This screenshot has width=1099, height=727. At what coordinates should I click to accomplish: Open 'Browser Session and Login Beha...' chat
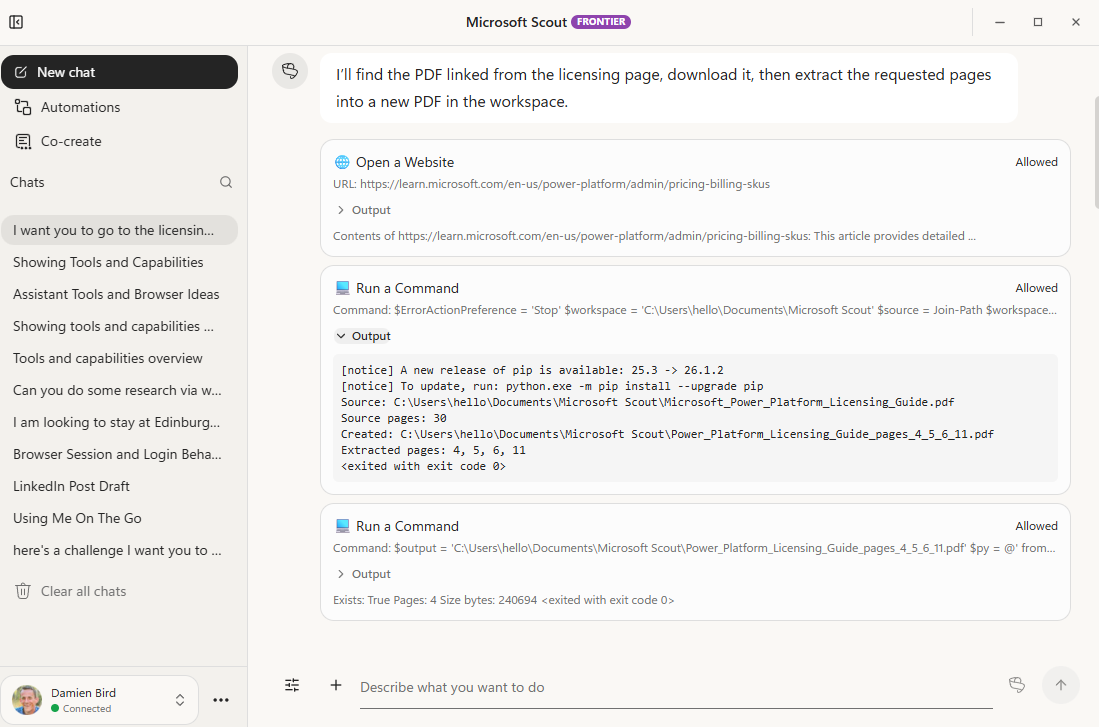coord(119,454)
